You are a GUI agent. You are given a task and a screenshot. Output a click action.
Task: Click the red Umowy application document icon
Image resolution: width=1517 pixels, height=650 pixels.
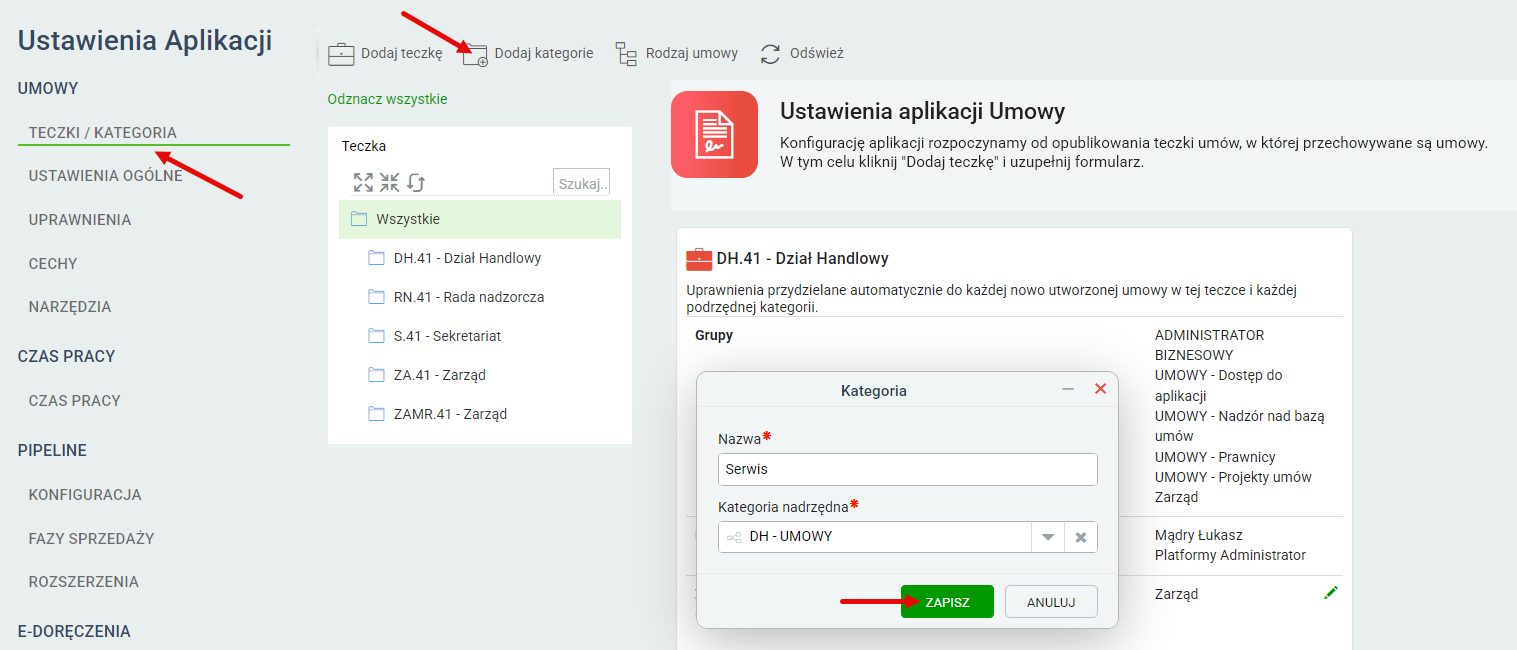(x=714, y=135)
